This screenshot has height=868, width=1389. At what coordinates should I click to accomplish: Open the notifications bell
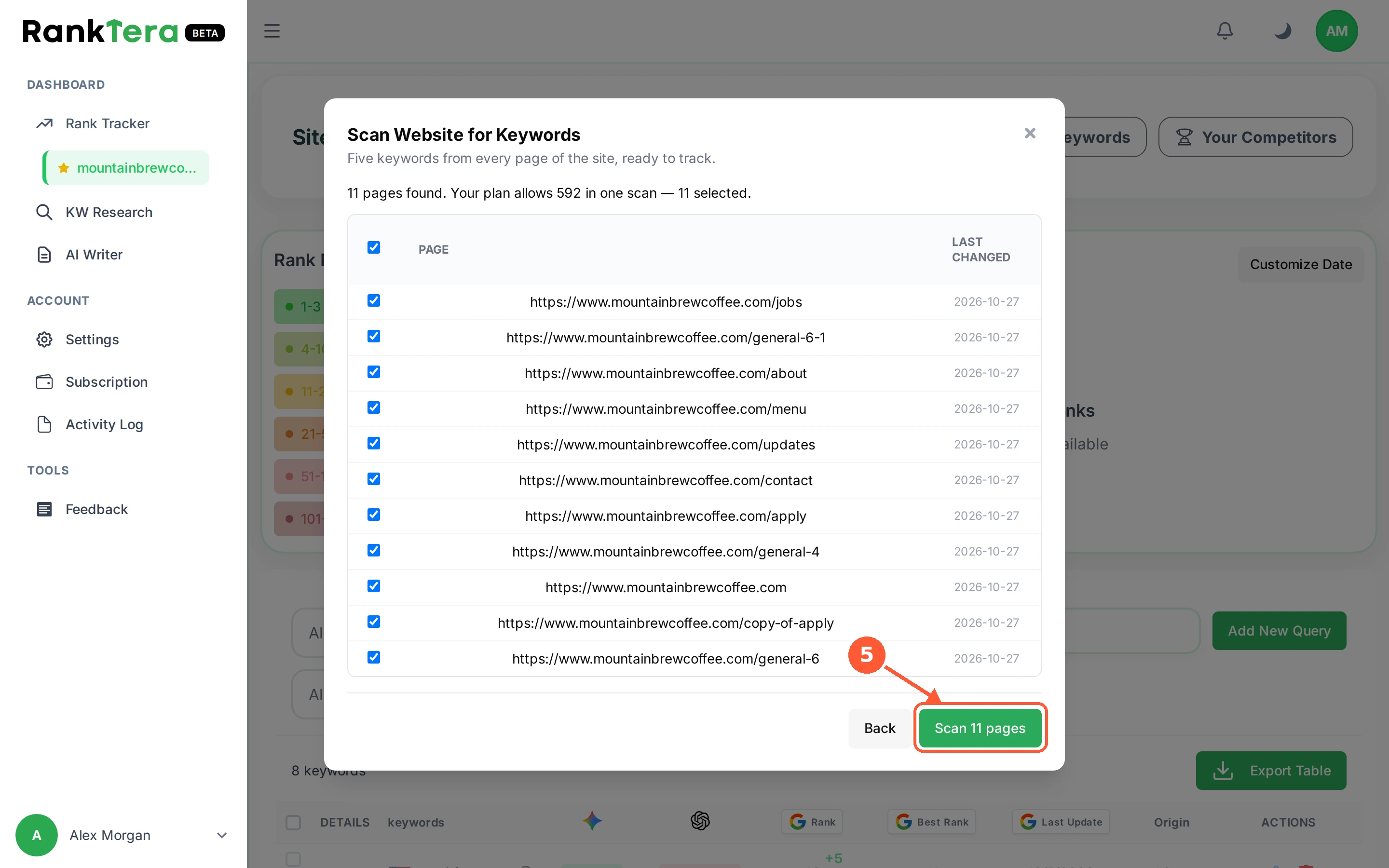point(1224,31)
